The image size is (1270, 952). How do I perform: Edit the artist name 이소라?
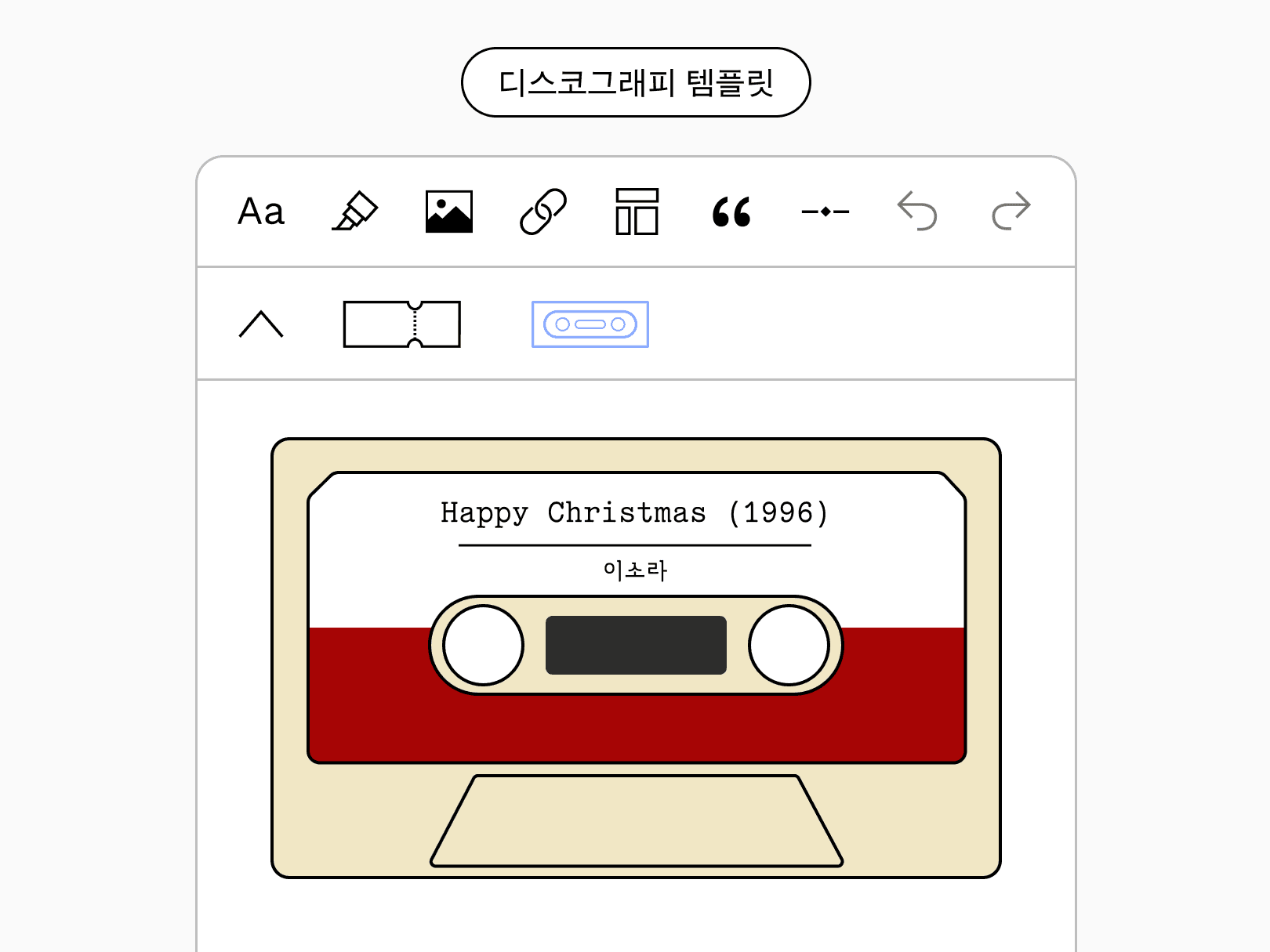pos(635,570)
